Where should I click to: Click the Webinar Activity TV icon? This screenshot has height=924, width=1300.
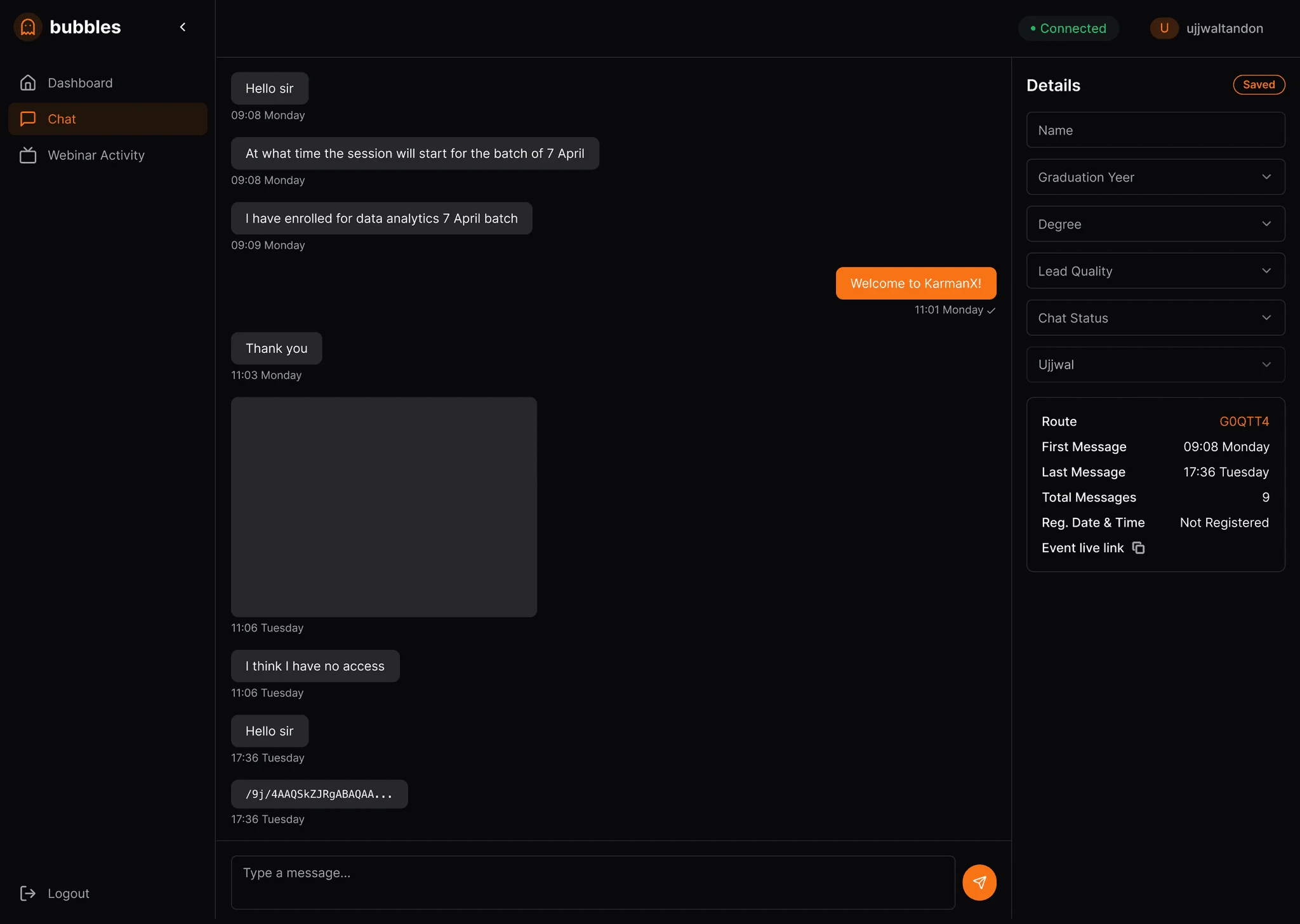(x=28, y=155)
